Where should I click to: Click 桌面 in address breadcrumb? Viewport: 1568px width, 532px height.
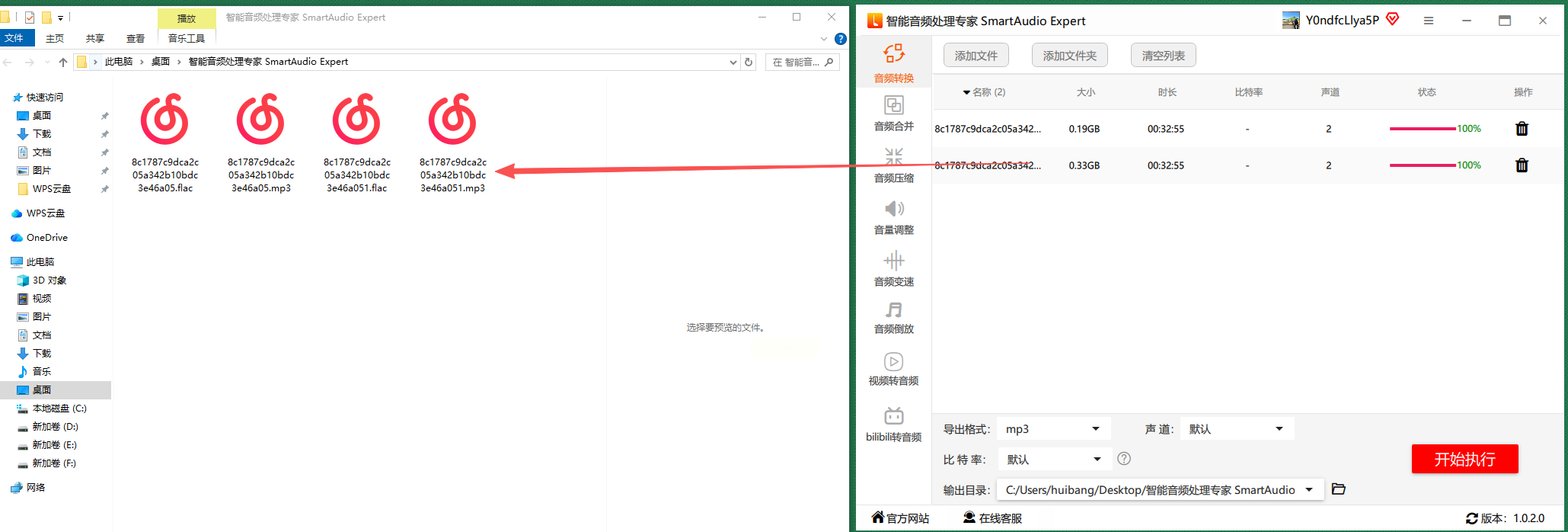(x=161, y=62)
